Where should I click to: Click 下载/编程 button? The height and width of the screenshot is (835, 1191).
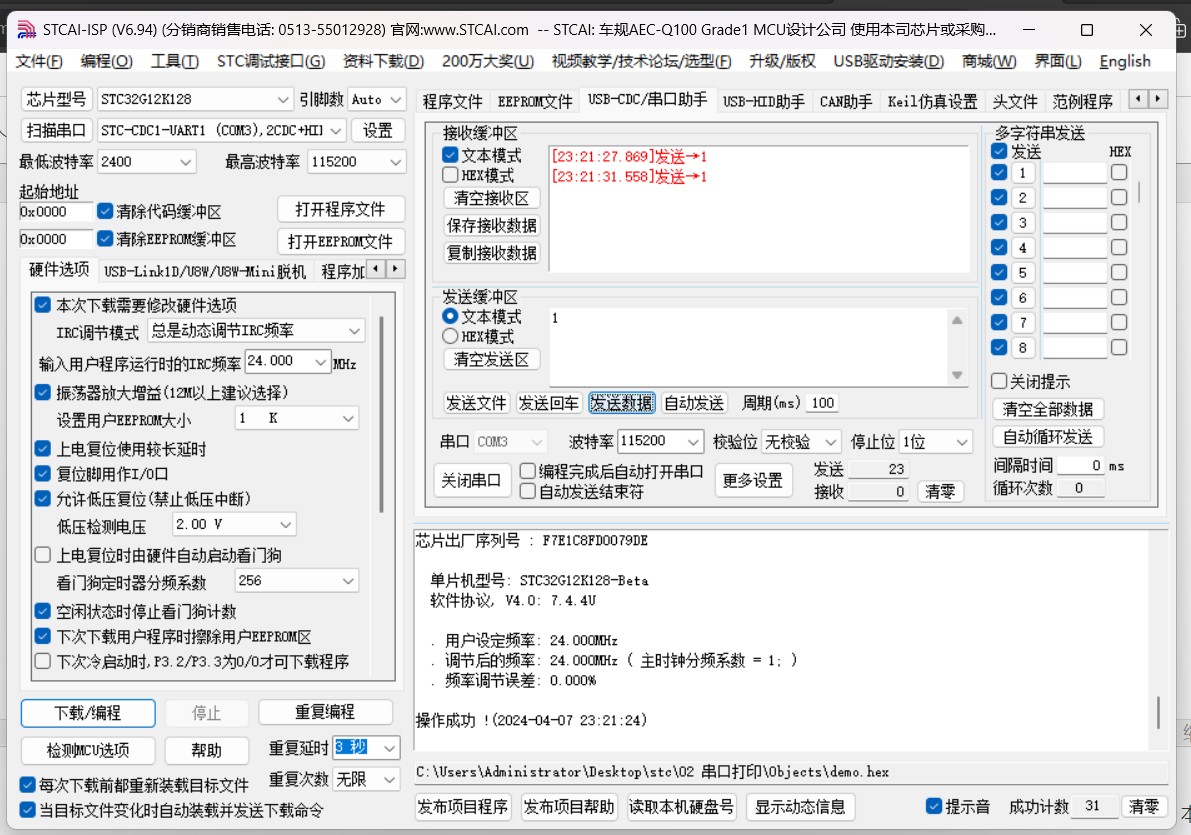[x=88, y=713]
